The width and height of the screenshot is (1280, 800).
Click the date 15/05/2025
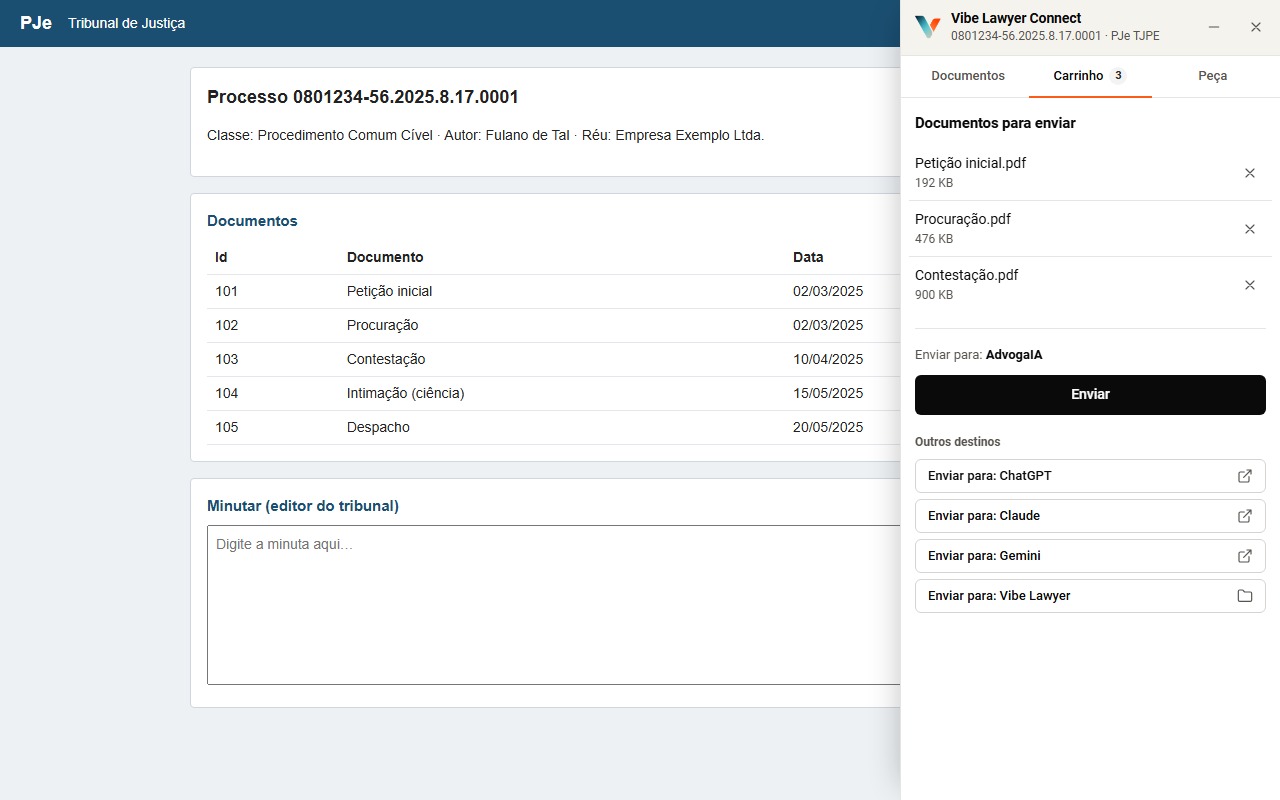point(828,394)
